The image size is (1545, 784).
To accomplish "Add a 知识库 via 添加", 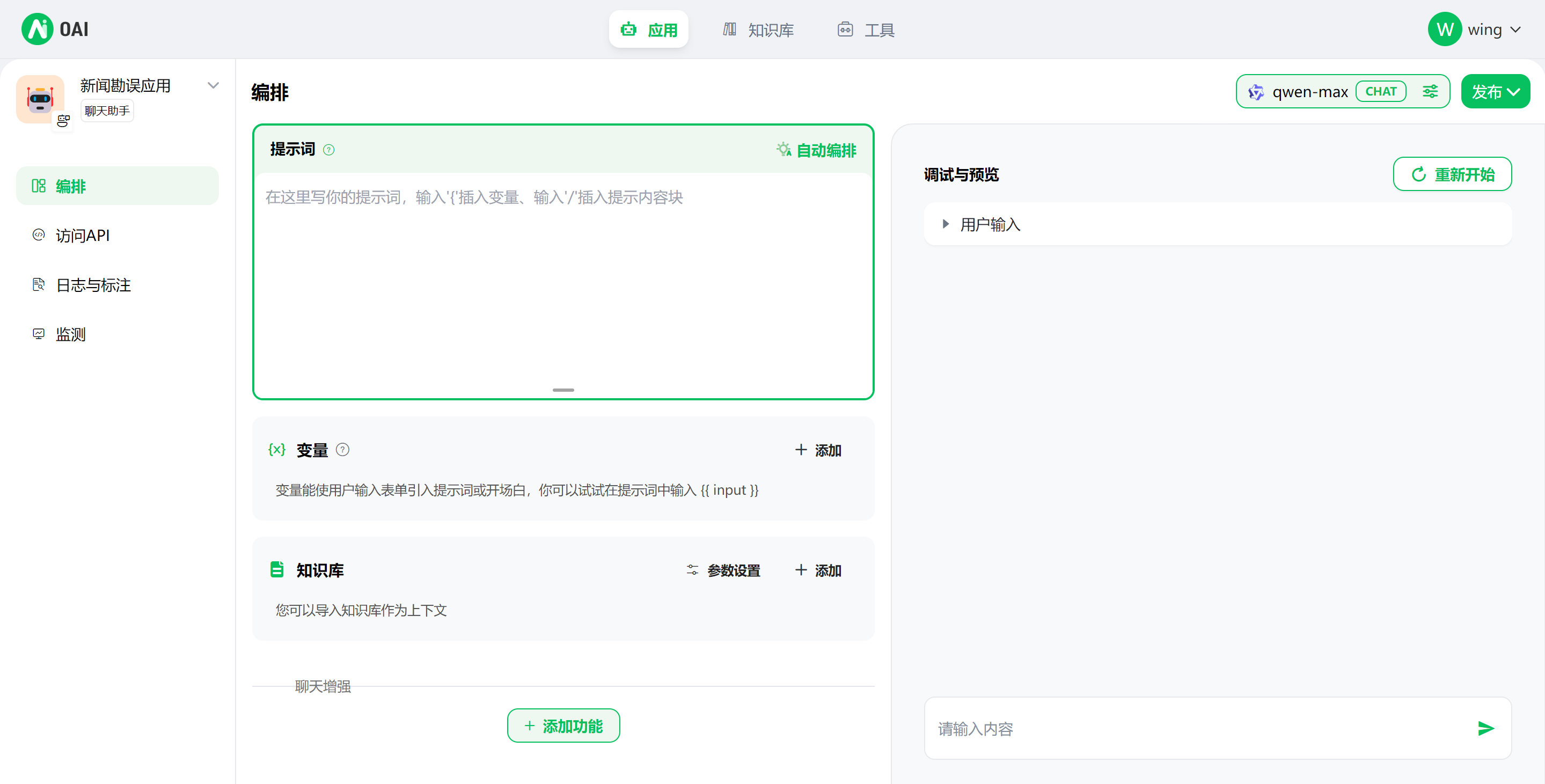I will coord(818,570).
